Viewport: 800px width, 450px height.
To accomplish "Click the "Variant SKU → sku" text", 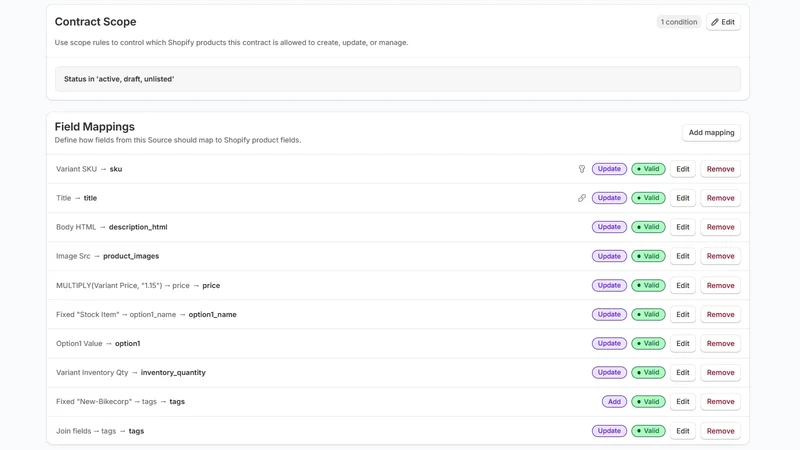I will tap(89, 169).
